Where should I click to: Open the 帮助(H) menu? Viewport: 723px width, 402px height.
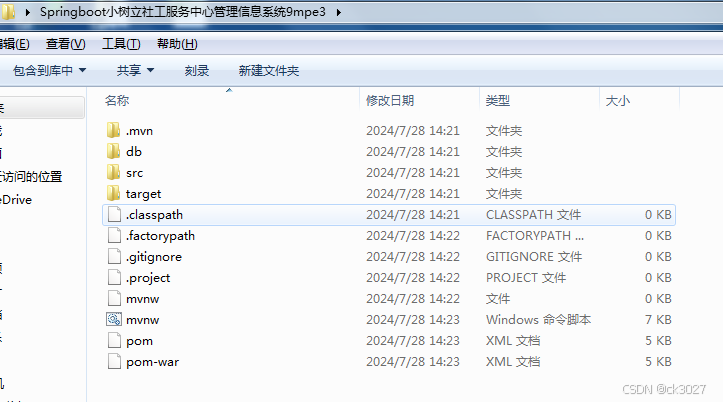(177, 44)
